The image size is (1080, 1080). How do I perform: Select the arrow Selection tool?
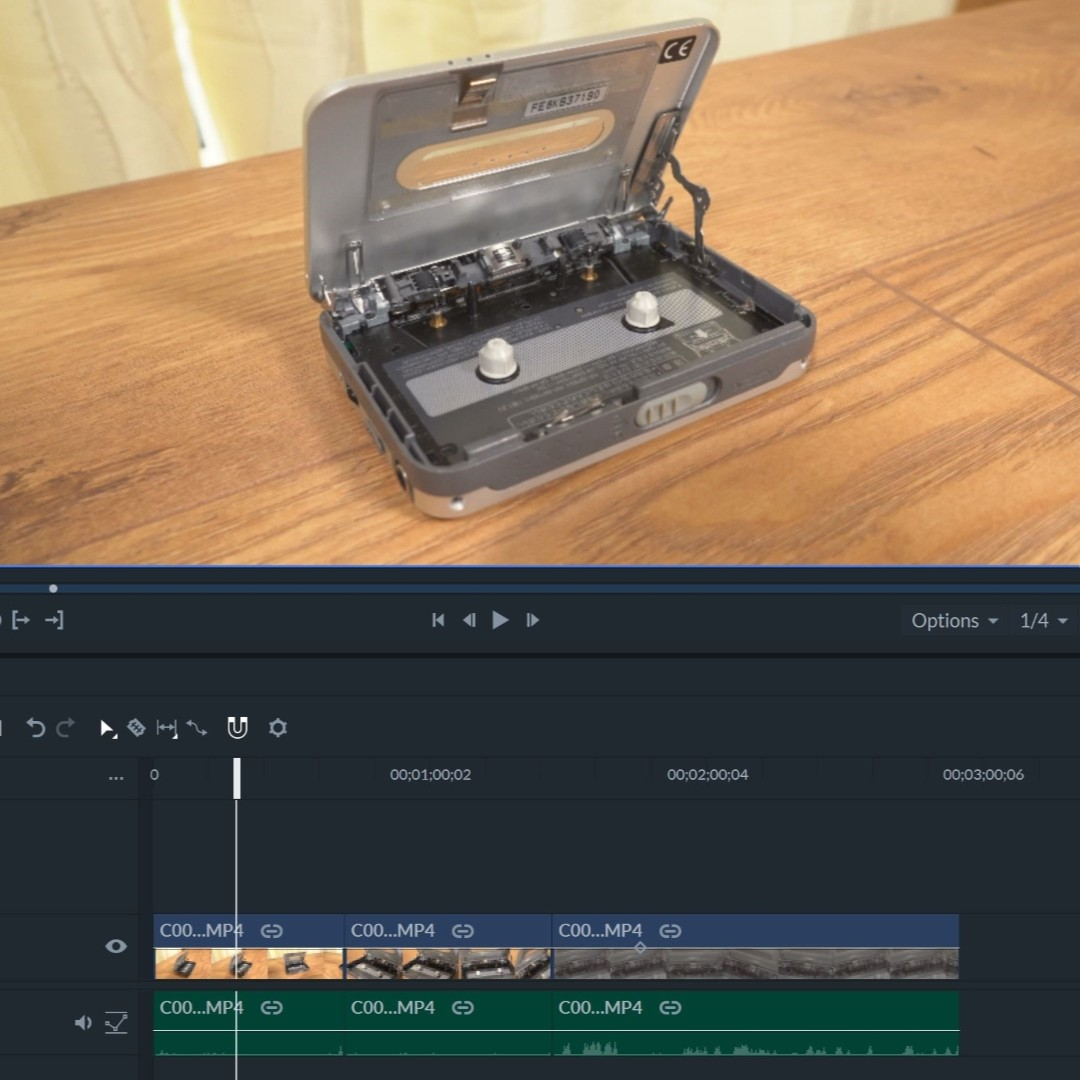[x=107, y=728]
